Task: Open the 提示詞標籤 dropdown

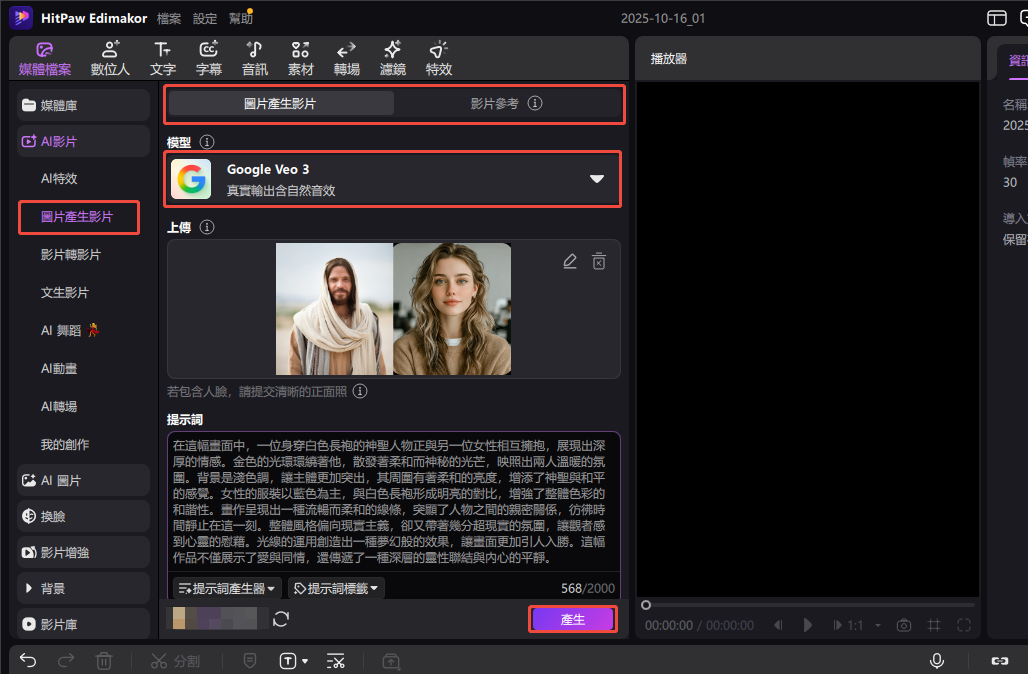Action: click(337, 589)
